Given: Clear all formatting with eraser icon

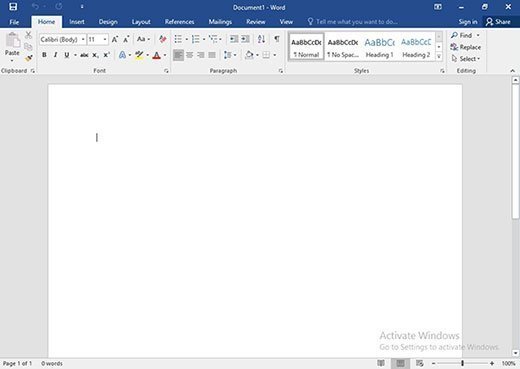Looking at the screenshot, I should point(163,39).
